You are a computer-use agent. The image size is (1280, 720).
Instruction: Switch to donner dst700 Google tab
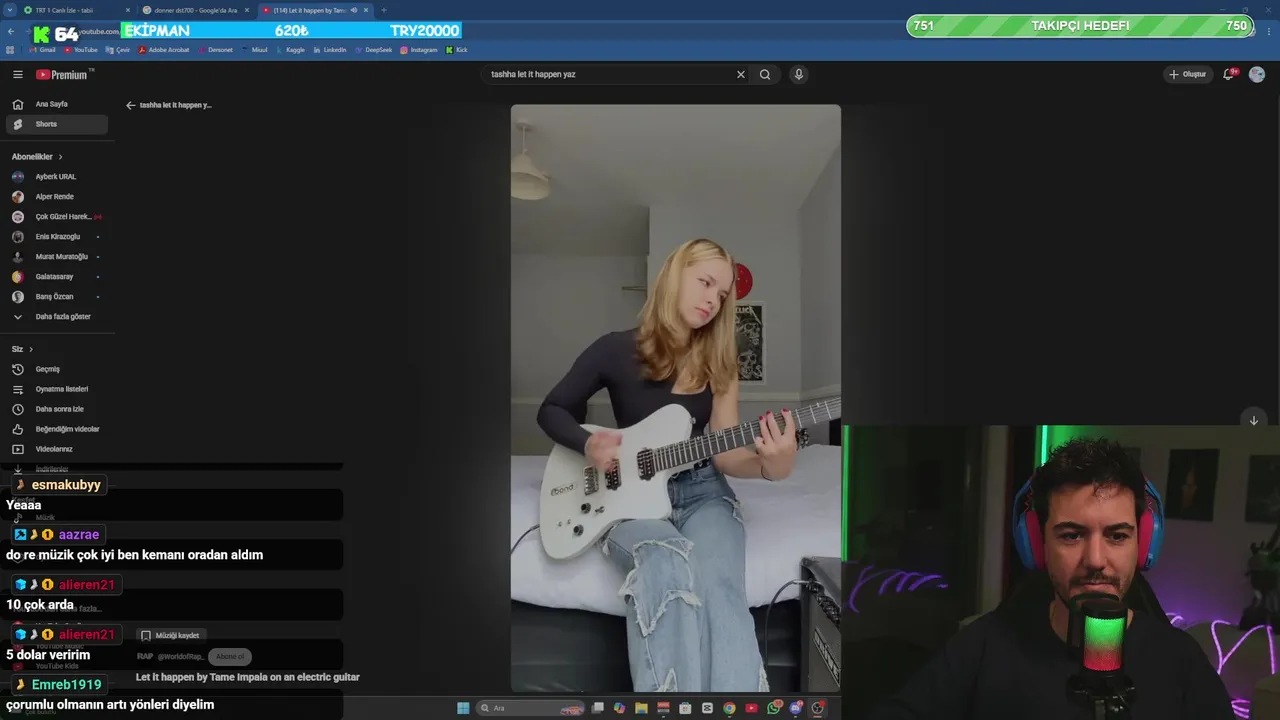tap(195, 10)
